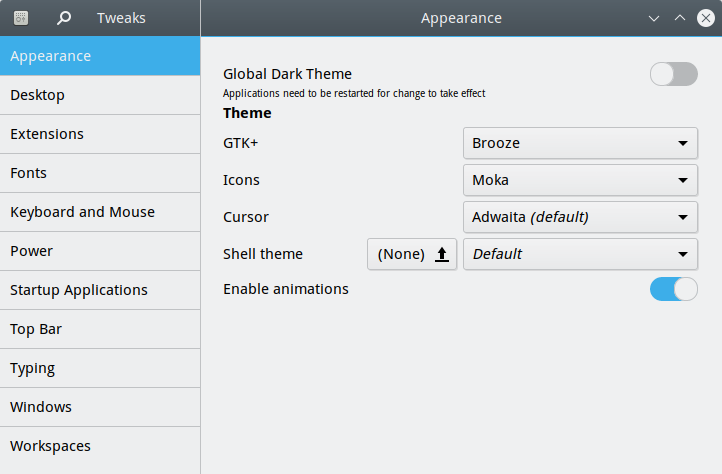Click the Tweaks application menu icon

[x=21, y=18]
